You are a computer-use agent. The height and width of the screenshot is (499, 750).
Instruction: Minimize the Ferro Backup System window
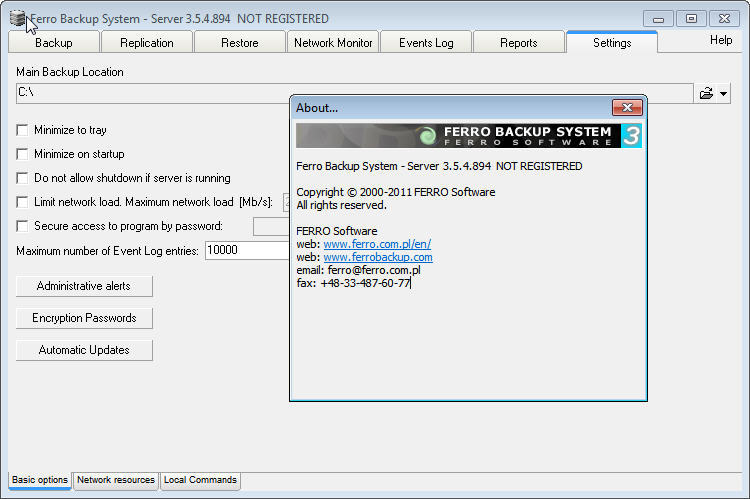pos(658,19)
